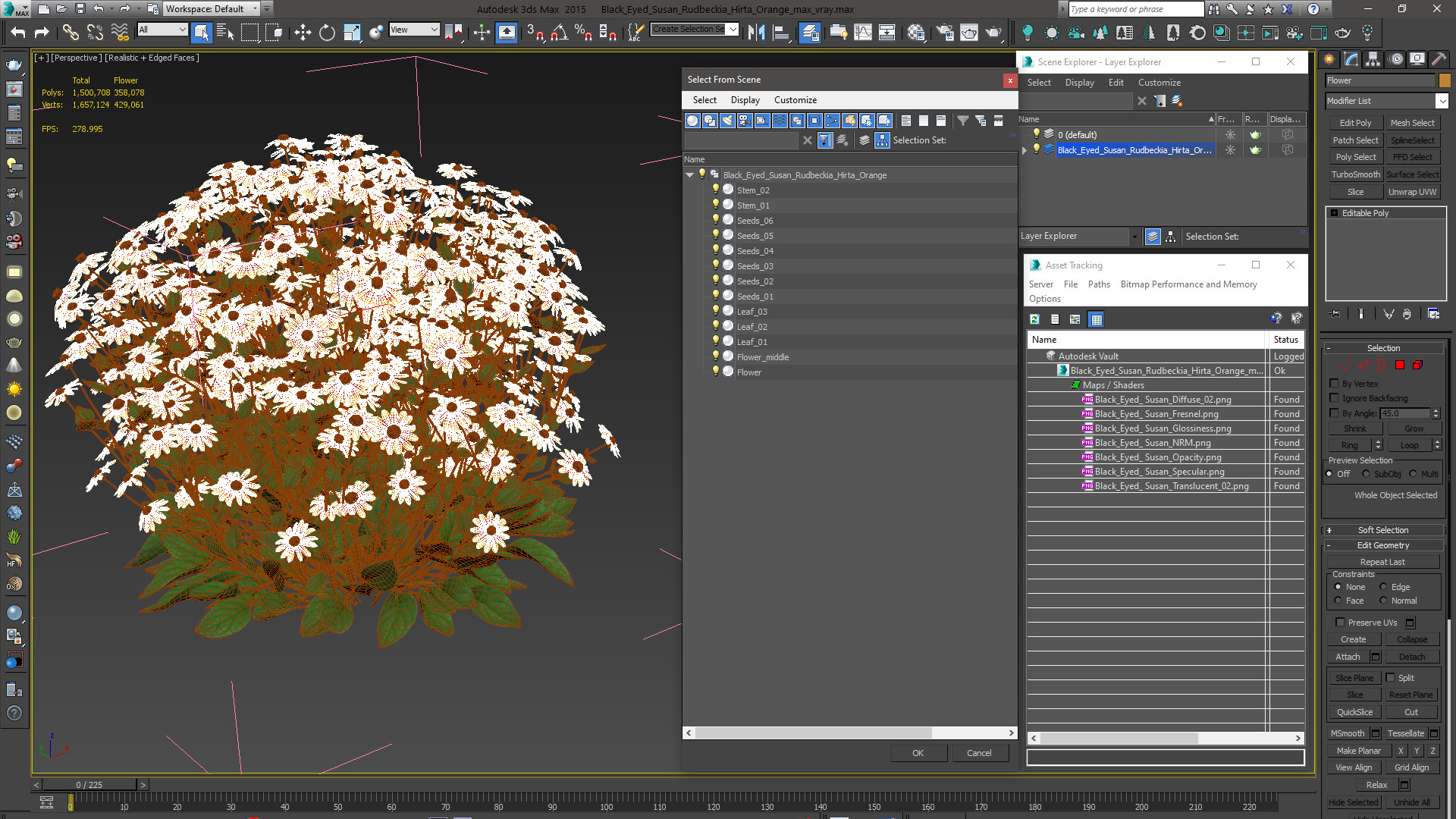
Task: Click the Mirror tool icon
Action: [x=756, y=32]
